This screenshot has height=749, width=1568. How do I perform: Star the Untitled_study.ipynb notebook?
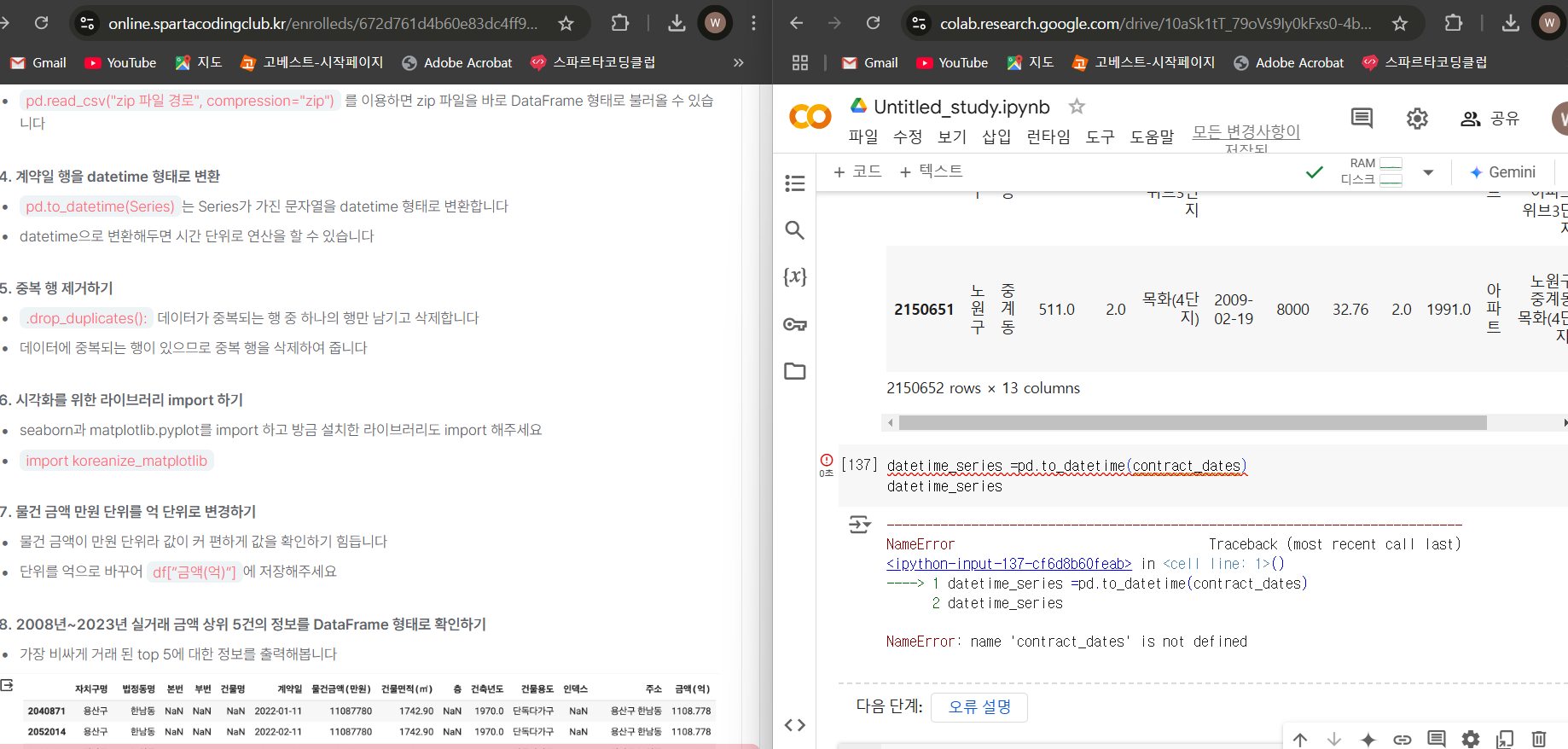tap(1077, 107)
